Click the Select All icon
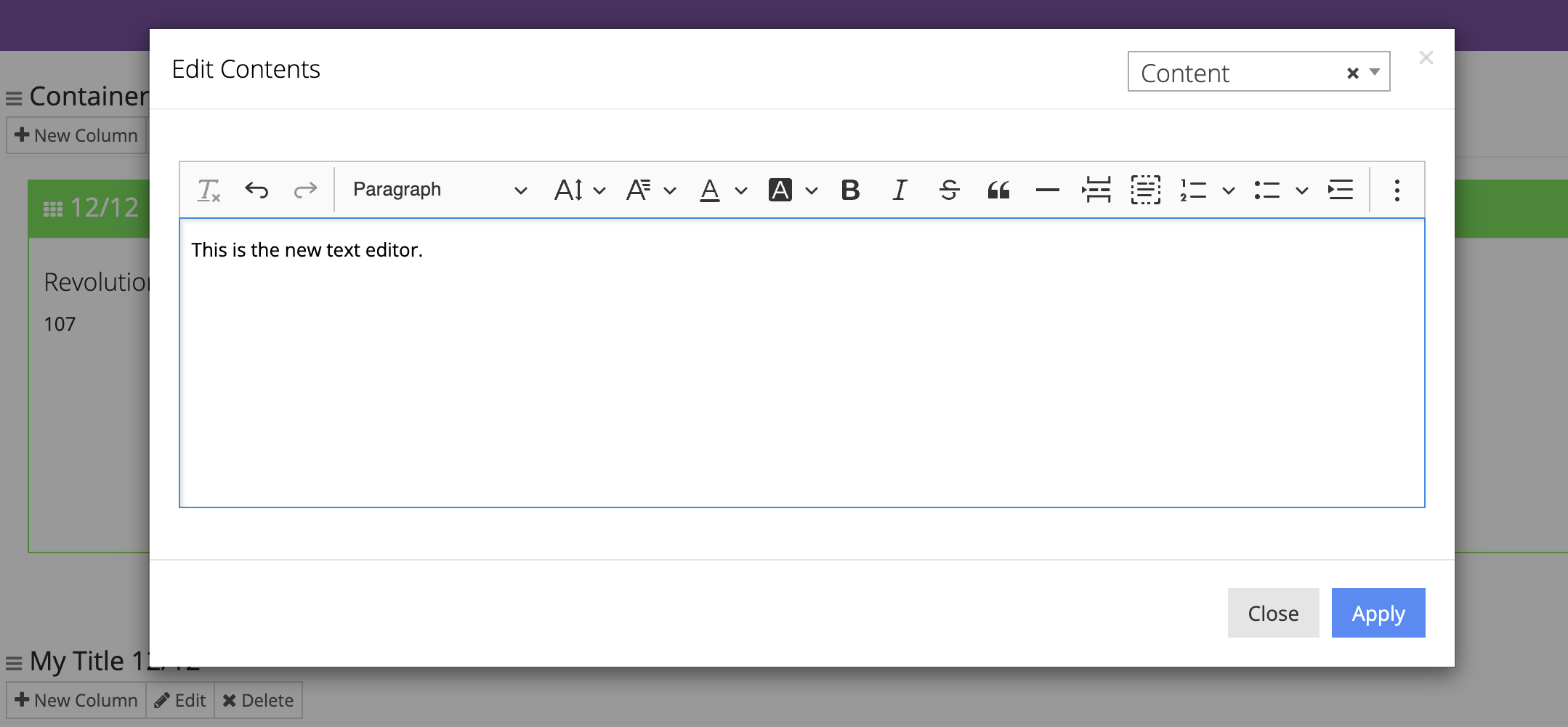This screenshot has width=1568, height=727. pyautogui.click(x=1145, y=190)
